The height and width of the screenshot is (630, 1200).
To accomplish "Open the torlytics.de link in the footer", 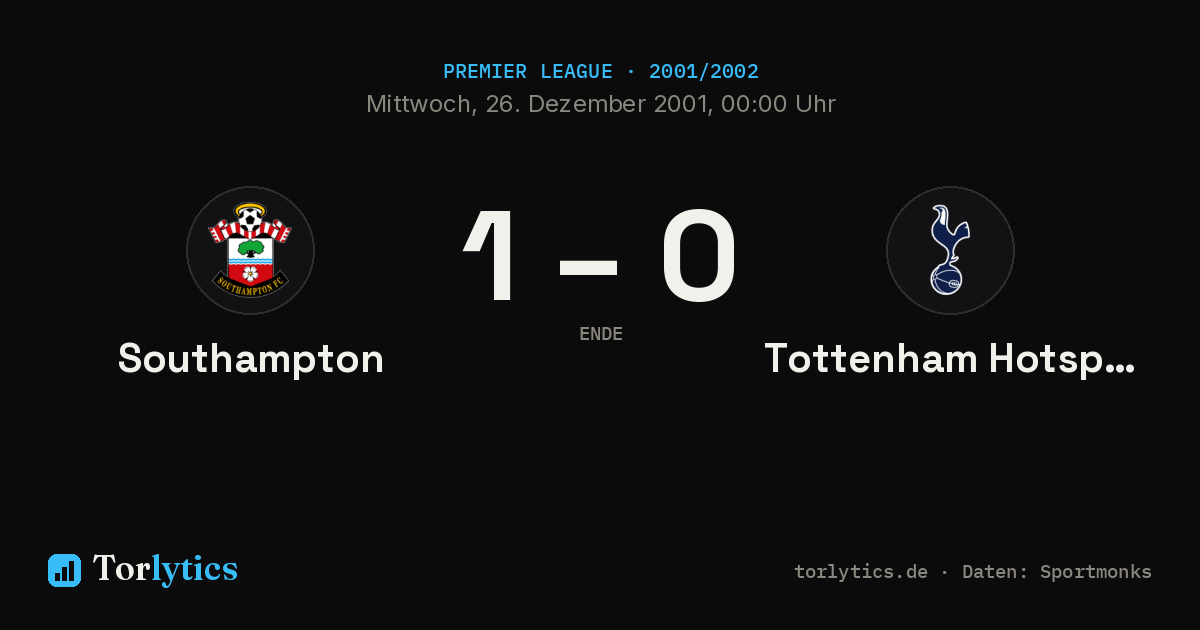I will pos(861,572).
